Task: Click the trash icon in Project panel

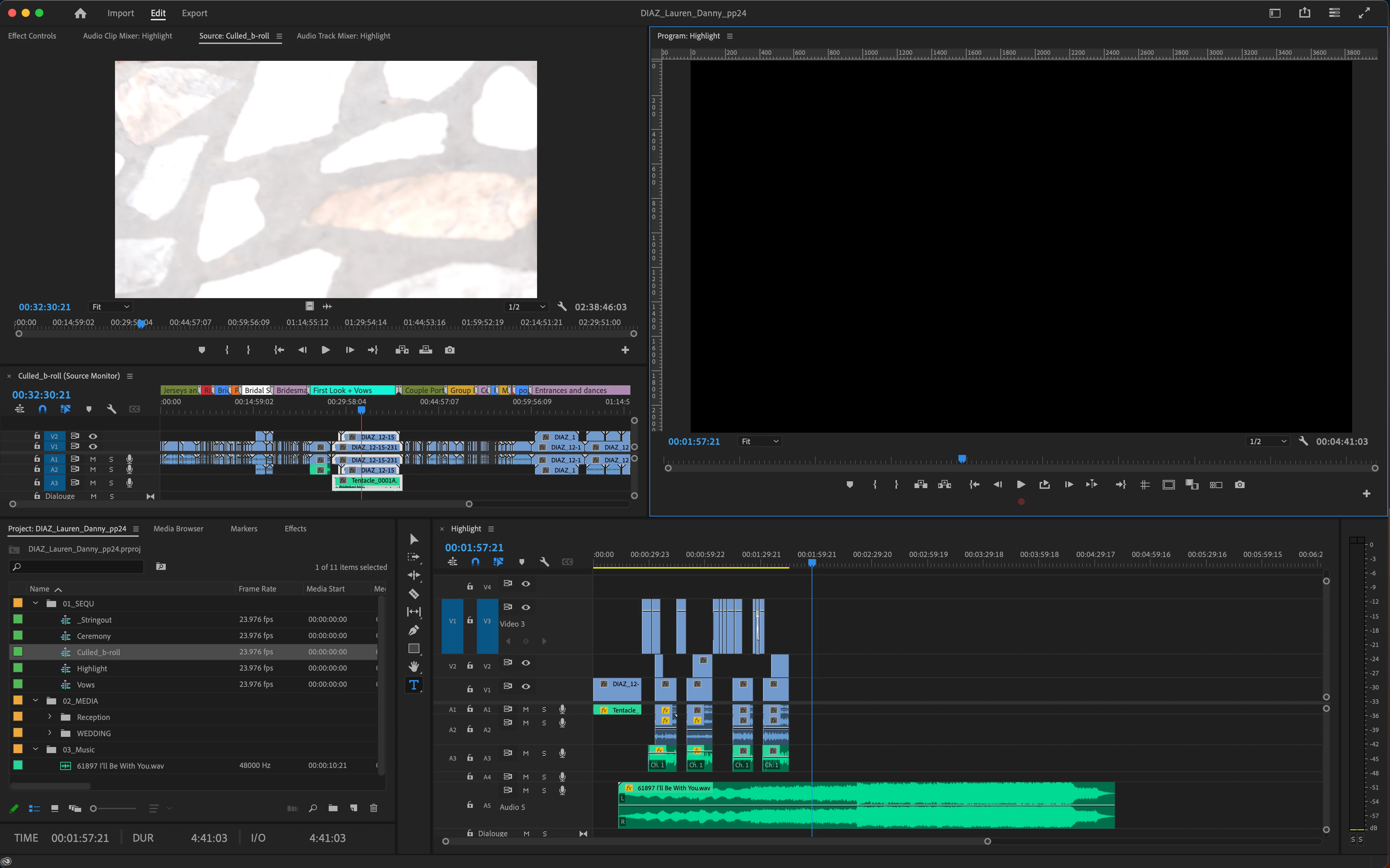Action: 373,808
